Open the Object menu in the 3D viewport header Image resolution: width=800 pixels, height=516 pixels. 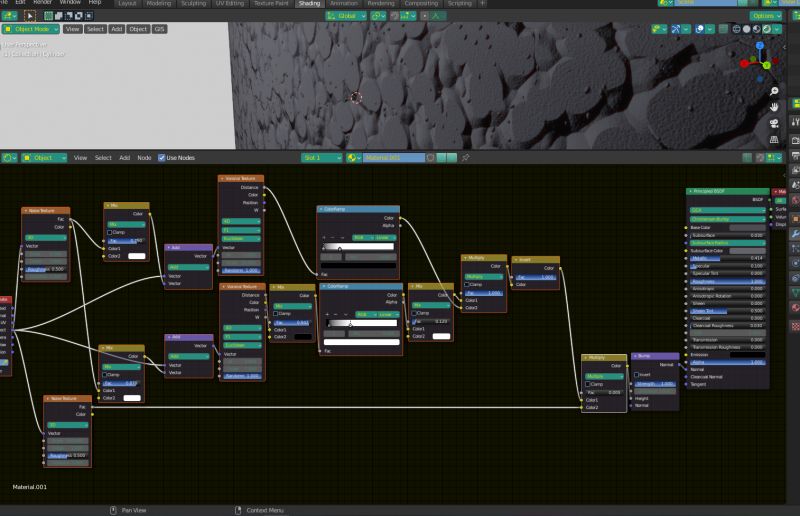click(x=138, y=29)
